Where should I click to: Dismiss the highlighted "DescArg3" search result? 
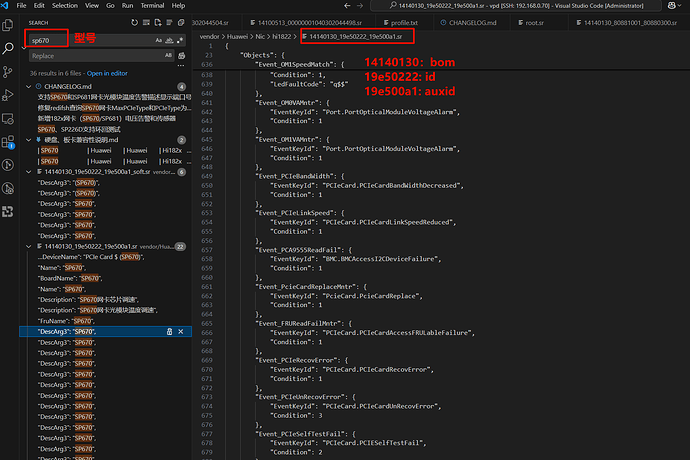pos(181,330)
